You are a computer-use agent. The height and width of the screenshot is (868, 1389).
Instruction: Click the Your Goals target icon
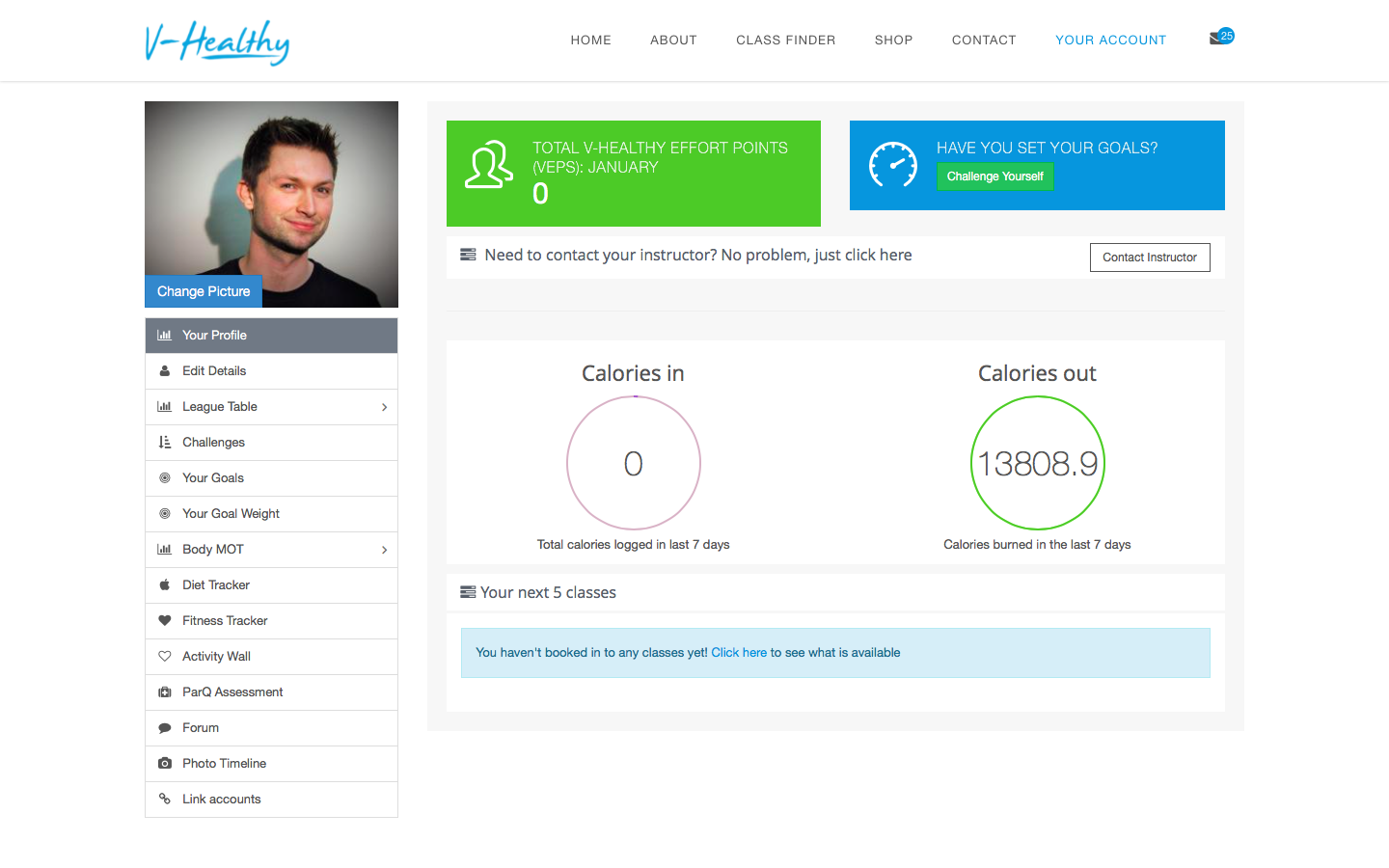165,478
